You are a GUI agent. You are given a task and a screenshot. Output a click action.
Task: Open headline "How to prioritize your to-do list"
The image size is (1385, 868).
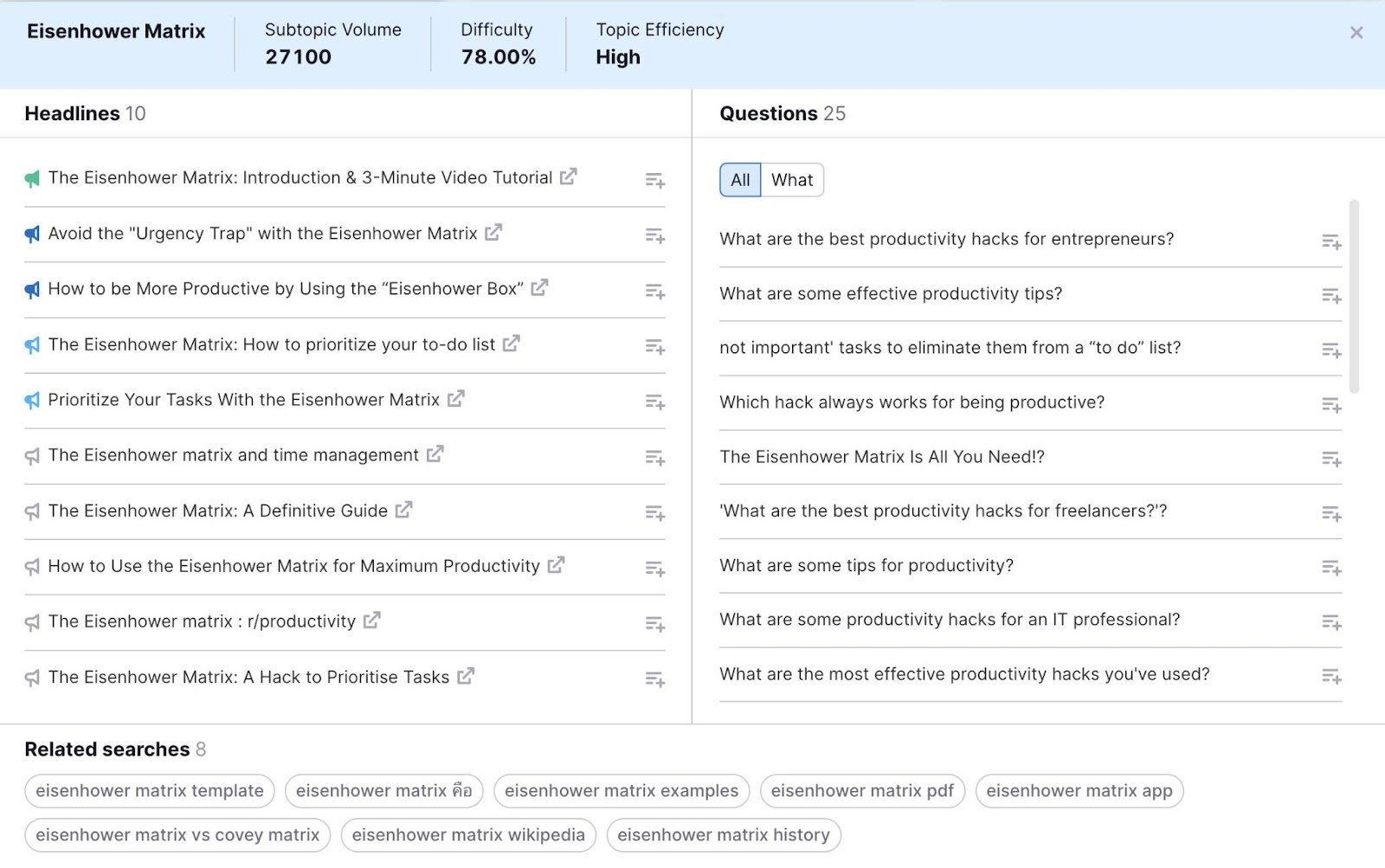pos(273,344)
